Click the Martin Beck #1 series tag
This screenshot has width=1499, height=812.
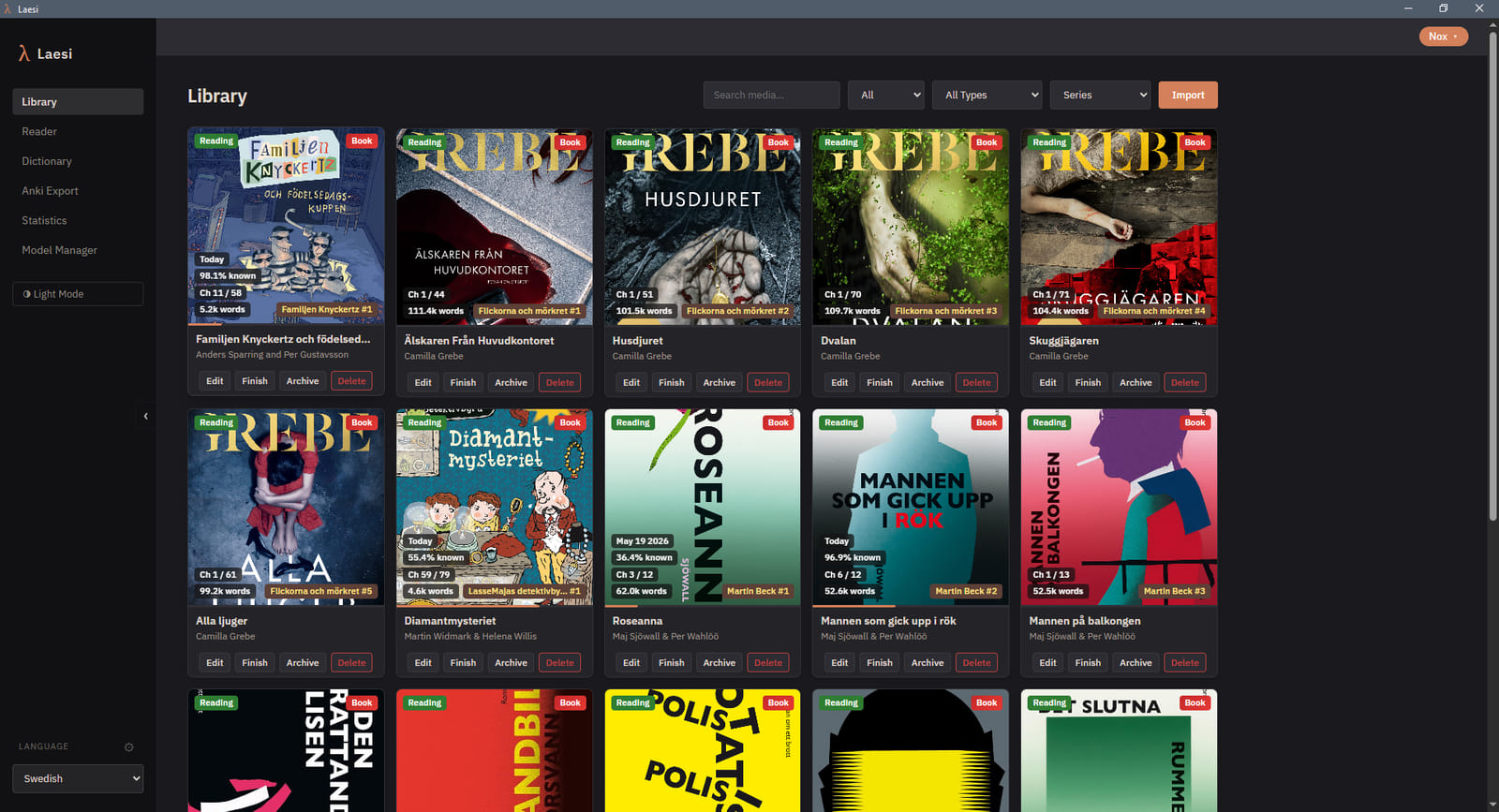pyautogui.click(x=758, y=591)
